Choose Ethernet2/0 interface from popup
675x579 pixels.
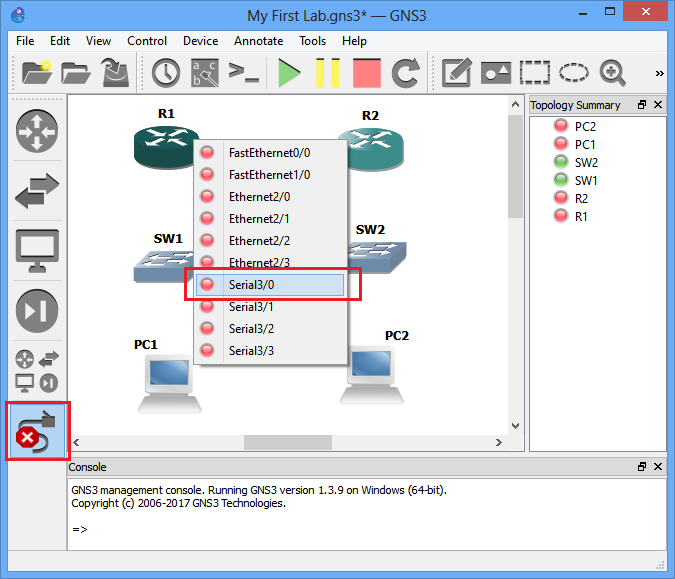(270, 197)
